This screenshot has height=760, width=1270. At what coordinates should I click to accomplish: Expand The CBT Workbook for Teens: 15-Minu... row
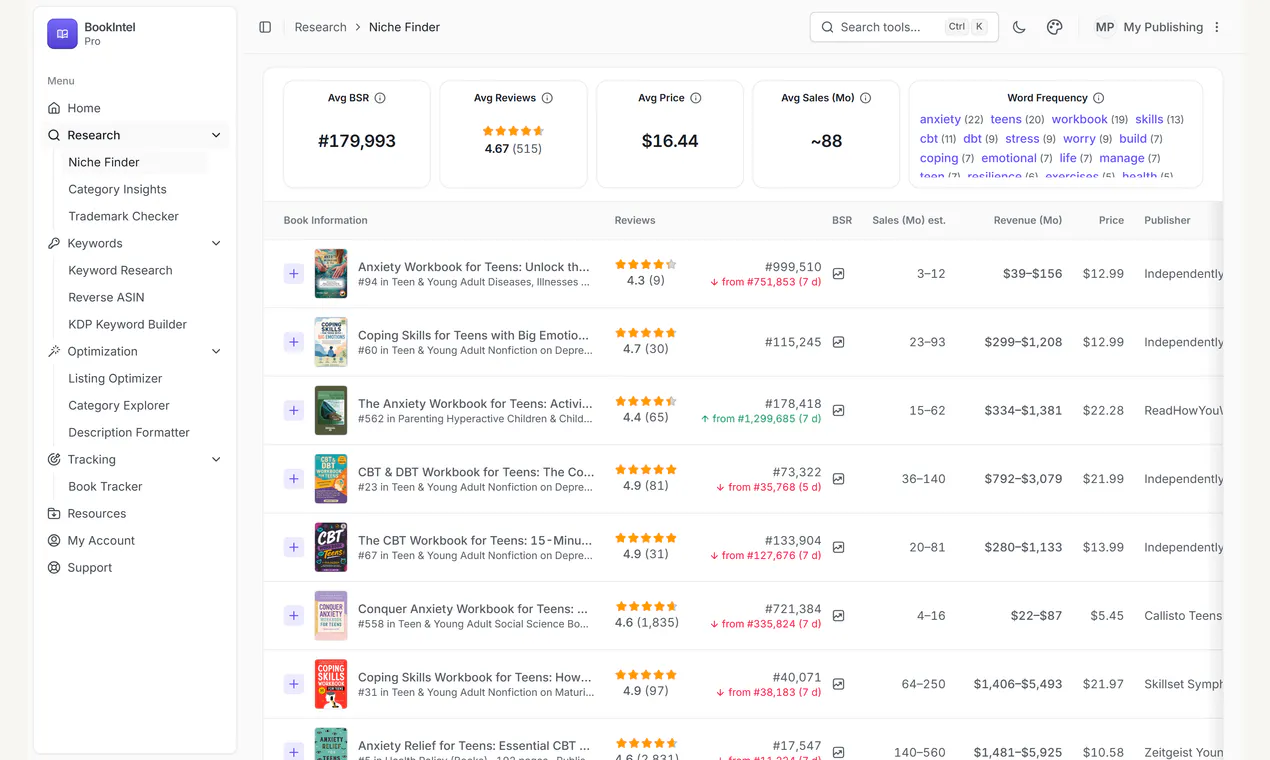click(x=294, y=547)
